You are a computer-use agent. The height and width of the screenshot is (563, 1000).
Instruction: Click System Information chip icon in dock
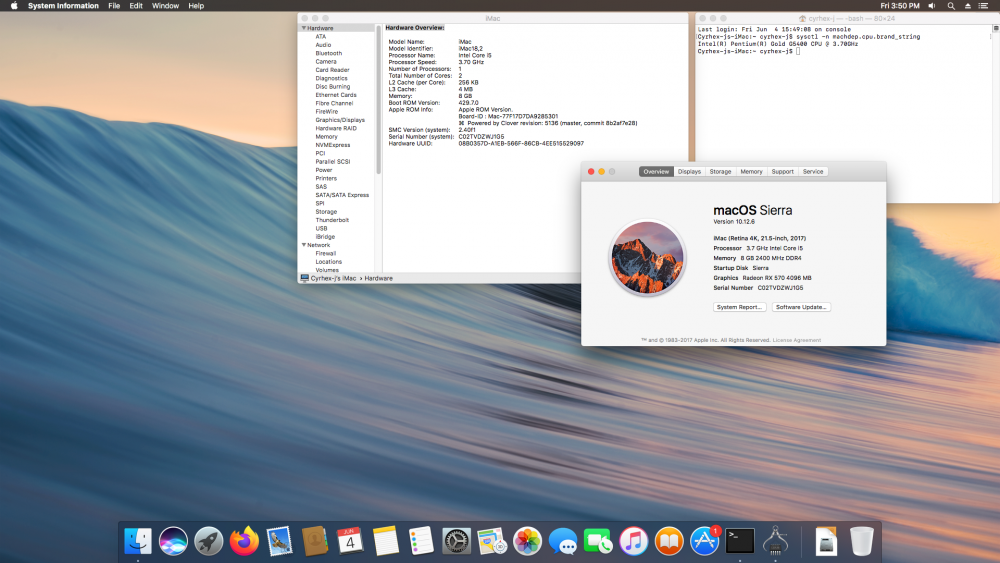(776, 541)
